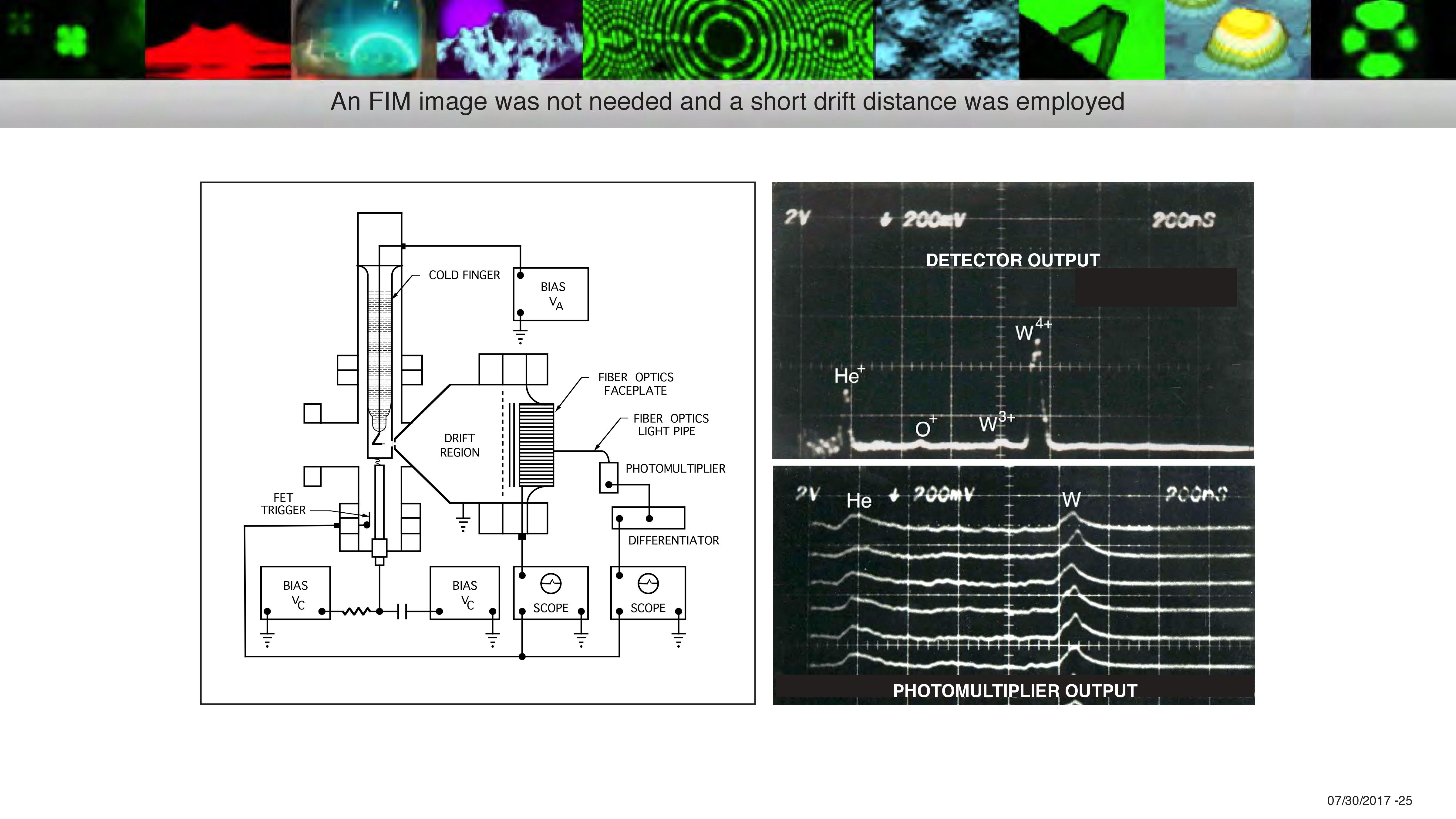The height and width of the screenshot is (819, 1456).
Task: Click the slide title about FIM image
Action: point(727,102)
